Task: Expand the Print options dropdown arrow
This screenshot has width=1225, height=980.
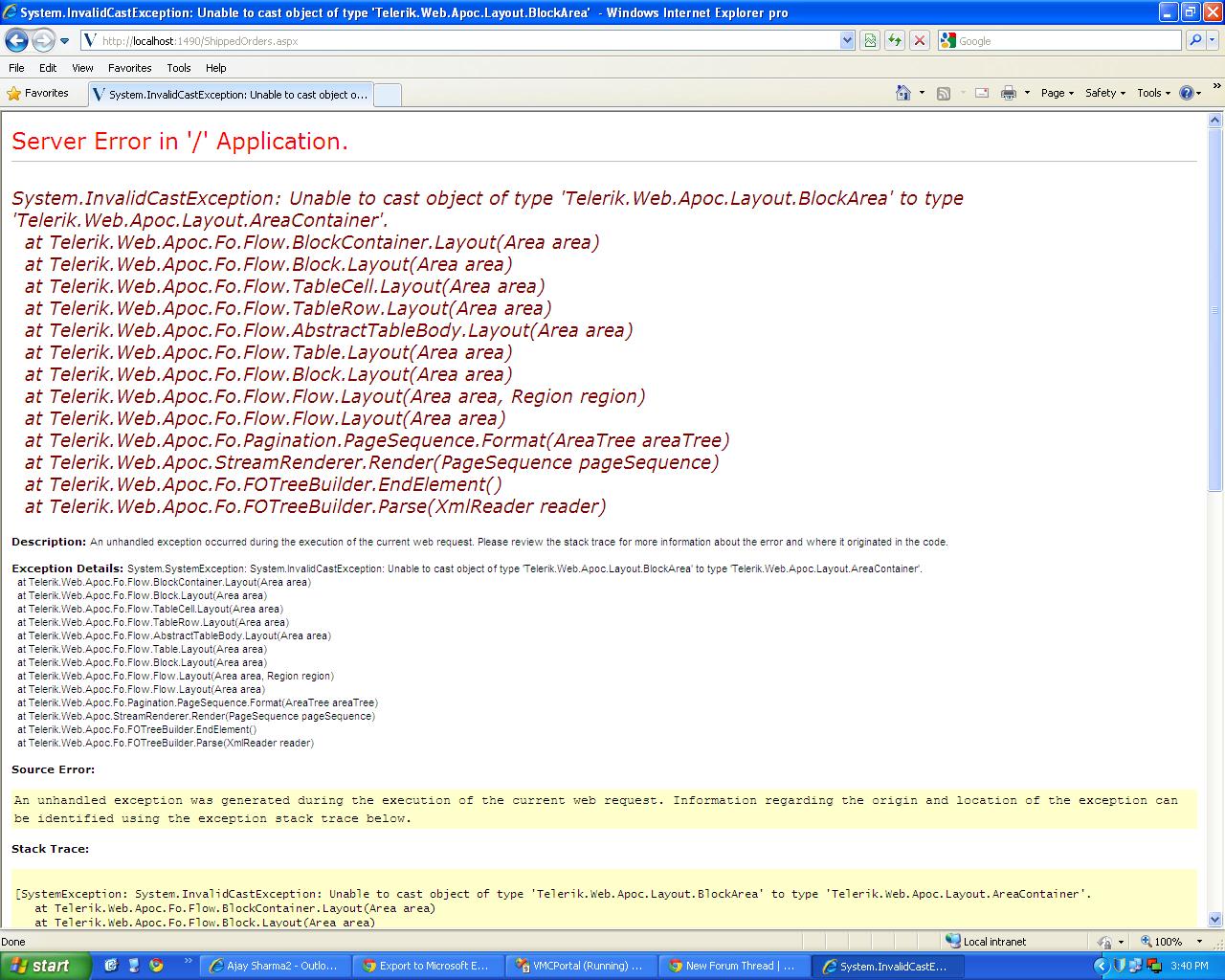Action: tap(1027, 93)
